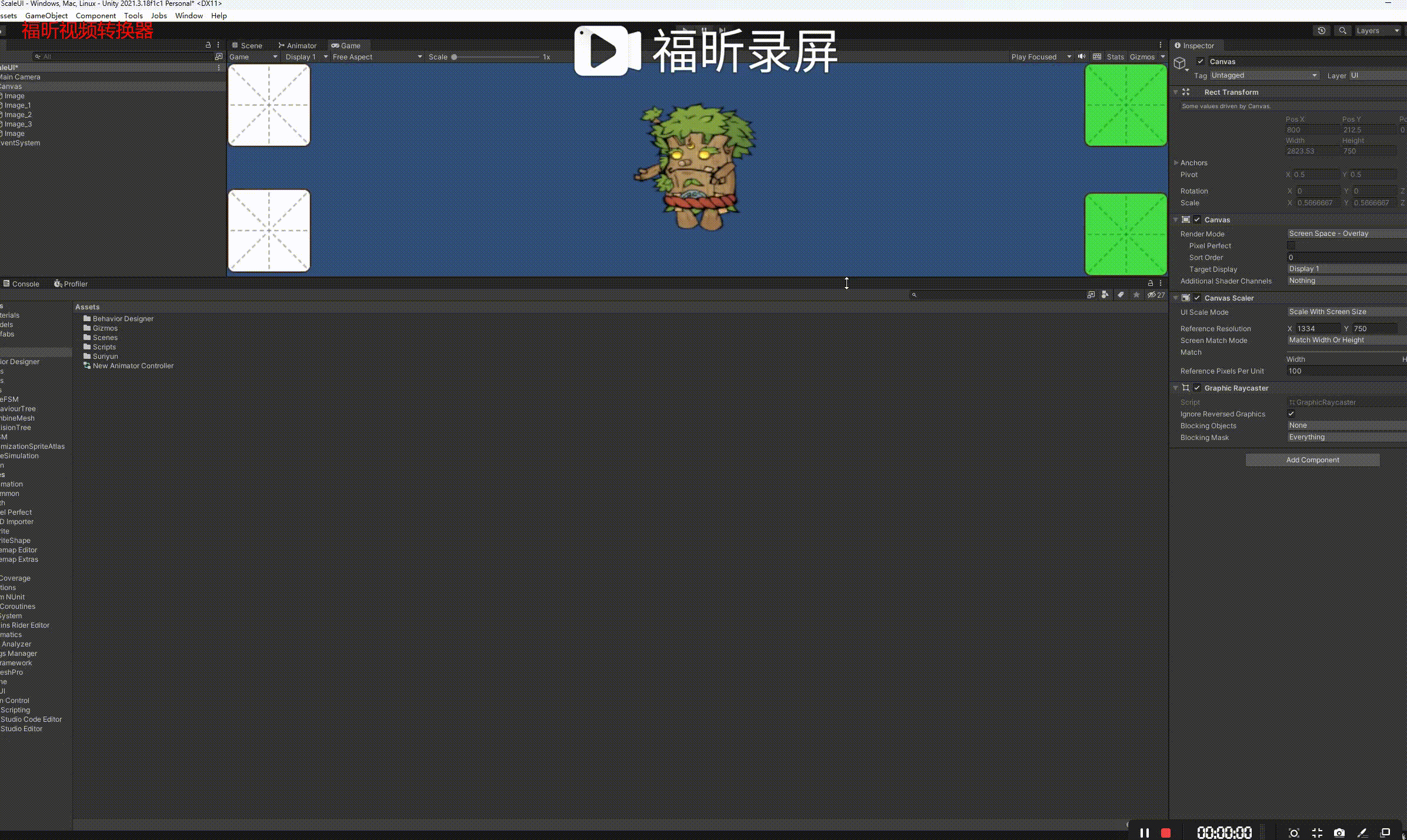Click the GameObject cube icon in Inspector
This screenshot has width=1407, height=840.
coord(1180,64)
